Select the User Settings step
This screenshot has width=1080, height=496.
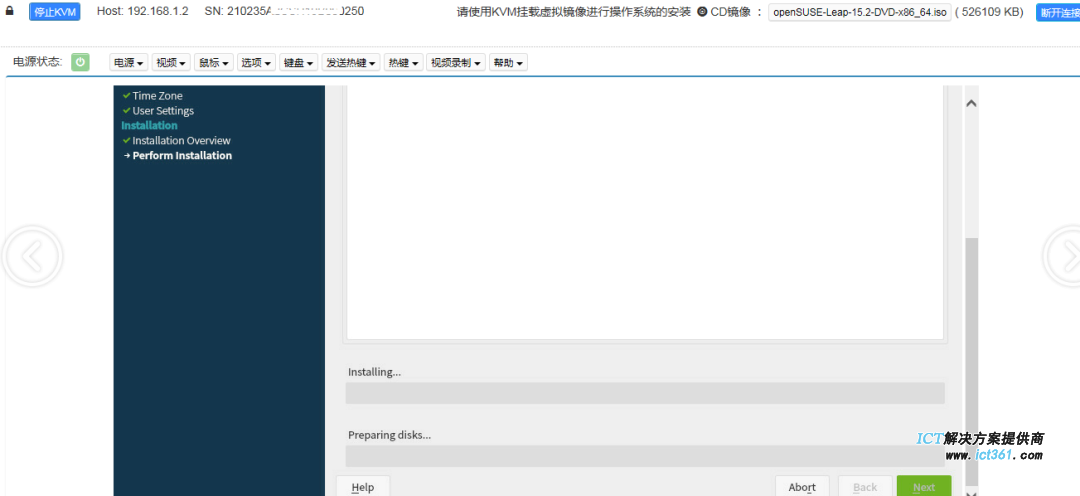point(163,110)
